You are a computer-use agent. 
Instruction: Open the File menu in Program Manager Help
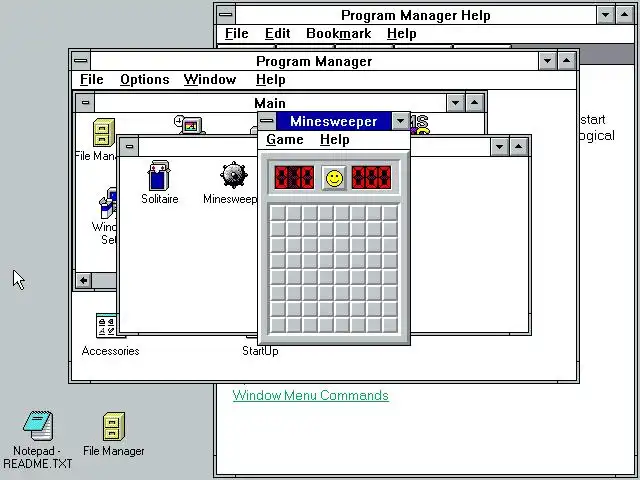[x=237, y=33]
